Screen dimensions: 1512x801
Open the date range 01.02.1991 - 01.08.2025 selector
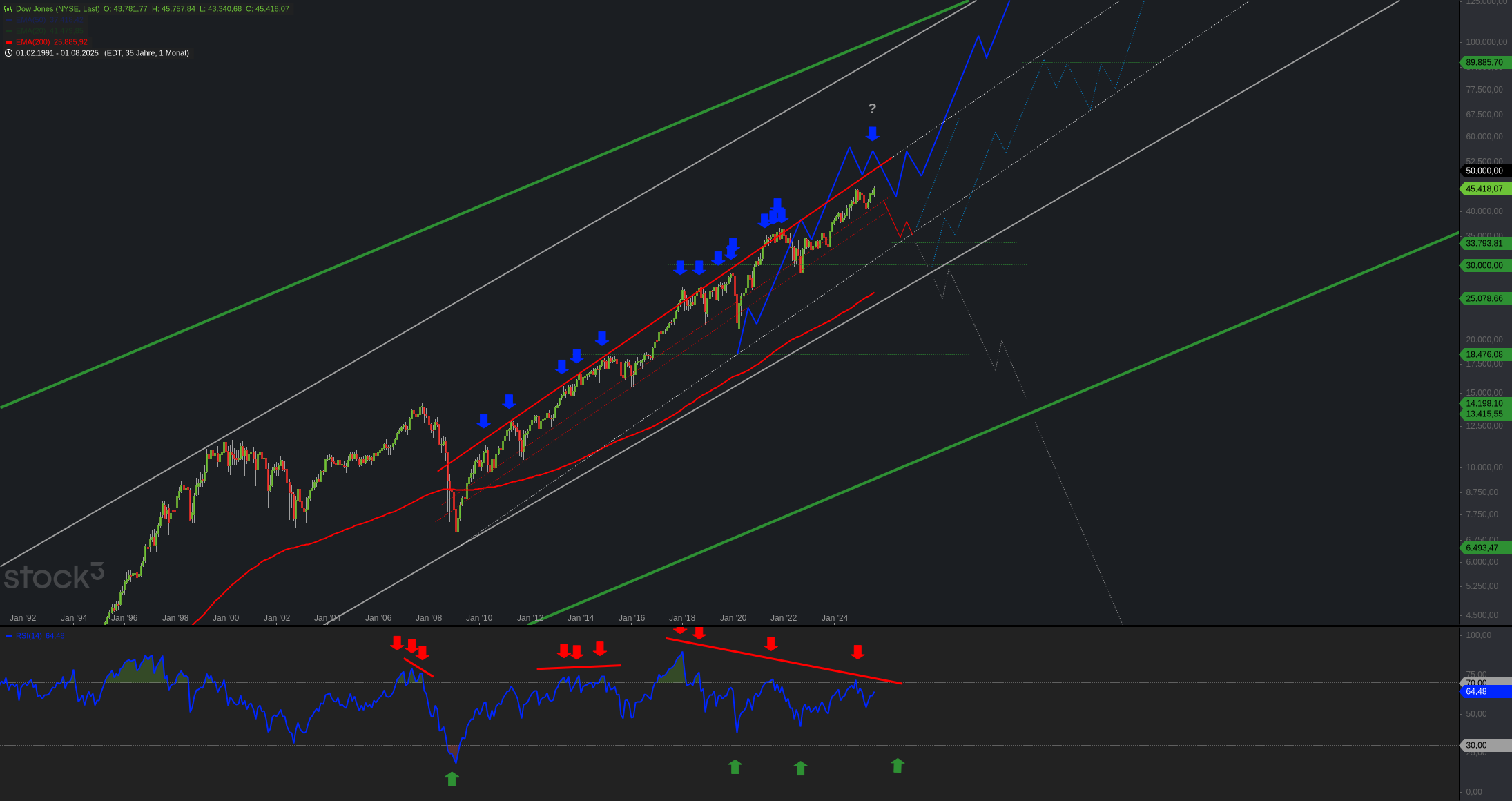pyautogui.click(x=57, y=53)
